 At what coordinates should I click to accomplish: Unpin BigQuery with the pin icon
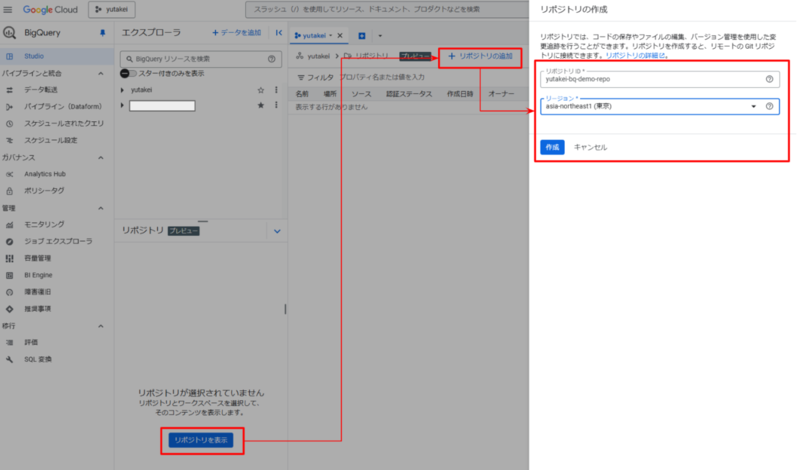pos(103,33)
